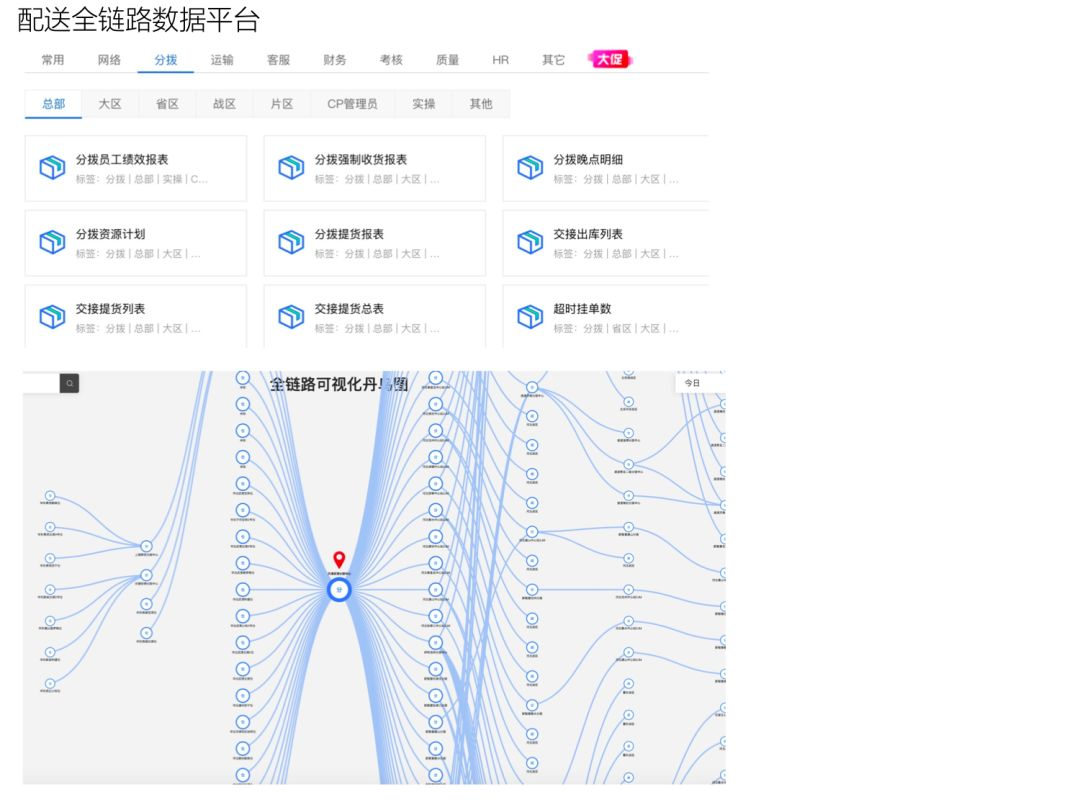
Task: Open the 交接提货总表 report title
Action: pos(349,309)
